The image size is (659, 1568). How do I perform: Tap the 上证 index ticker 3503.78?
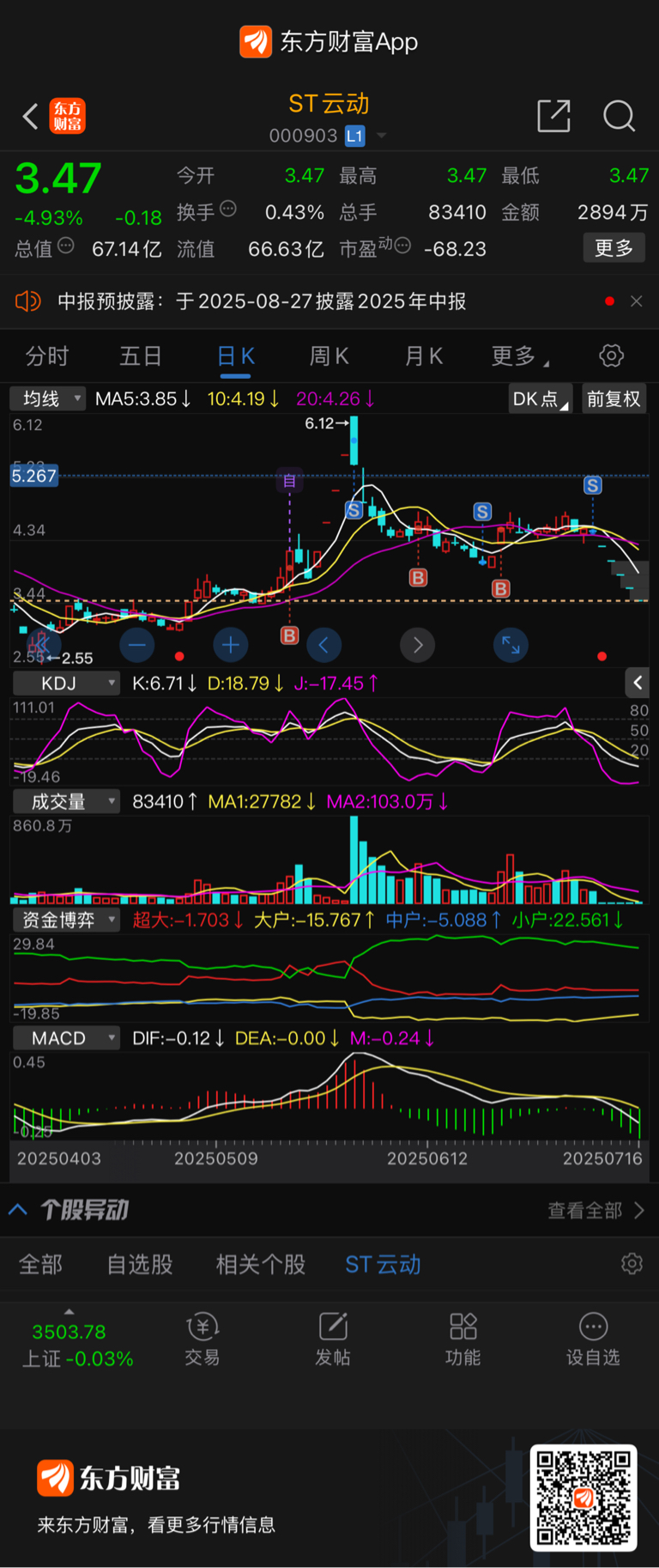(69, 1333)
